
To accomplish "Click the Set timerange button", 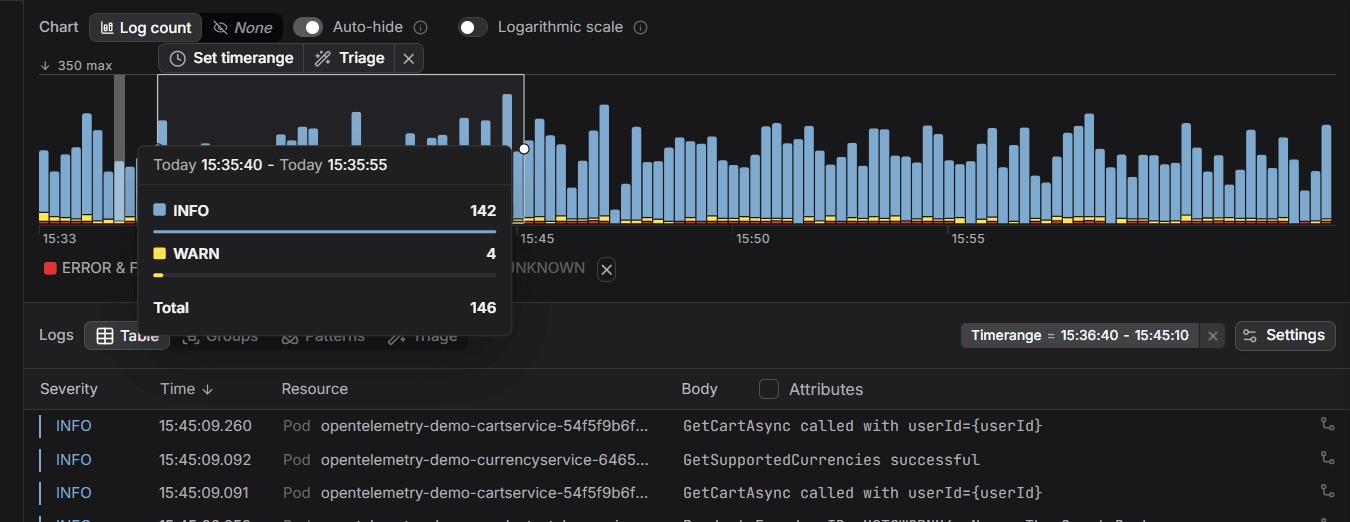I will coord(231,58).
